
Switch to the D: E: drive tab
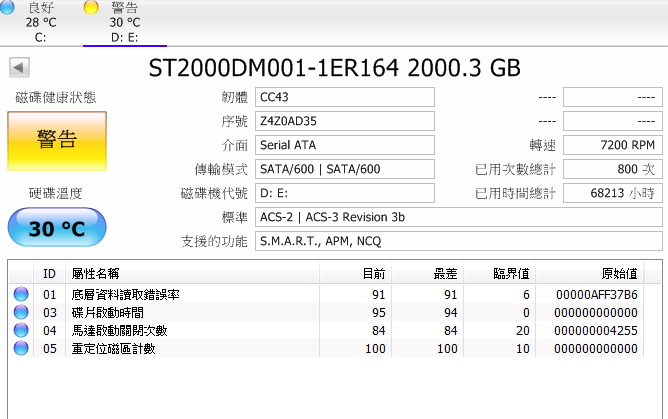[125, 22]
